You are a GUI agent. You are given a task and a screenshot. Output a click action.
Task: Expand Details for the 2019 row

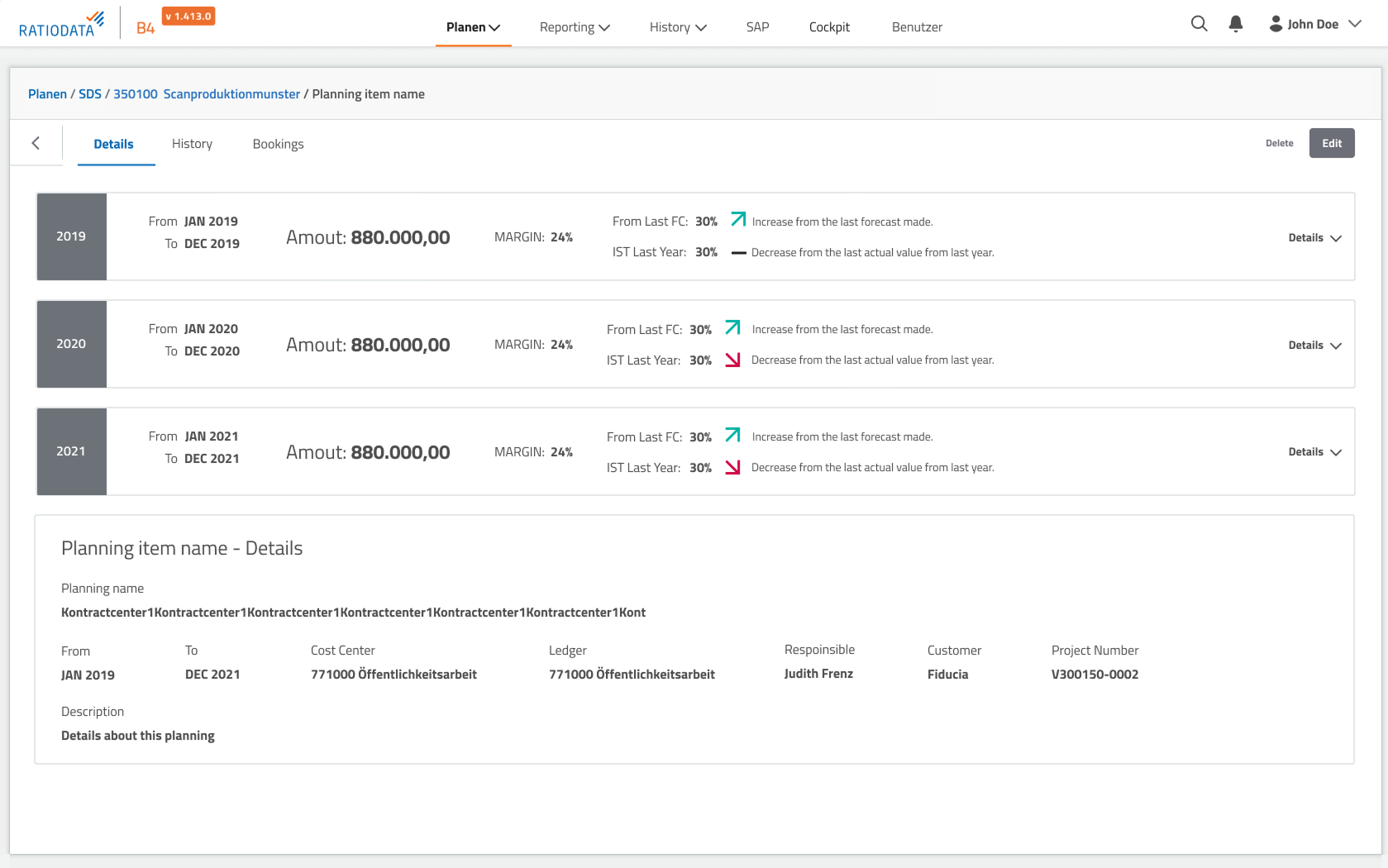(x=1314, y=237)
